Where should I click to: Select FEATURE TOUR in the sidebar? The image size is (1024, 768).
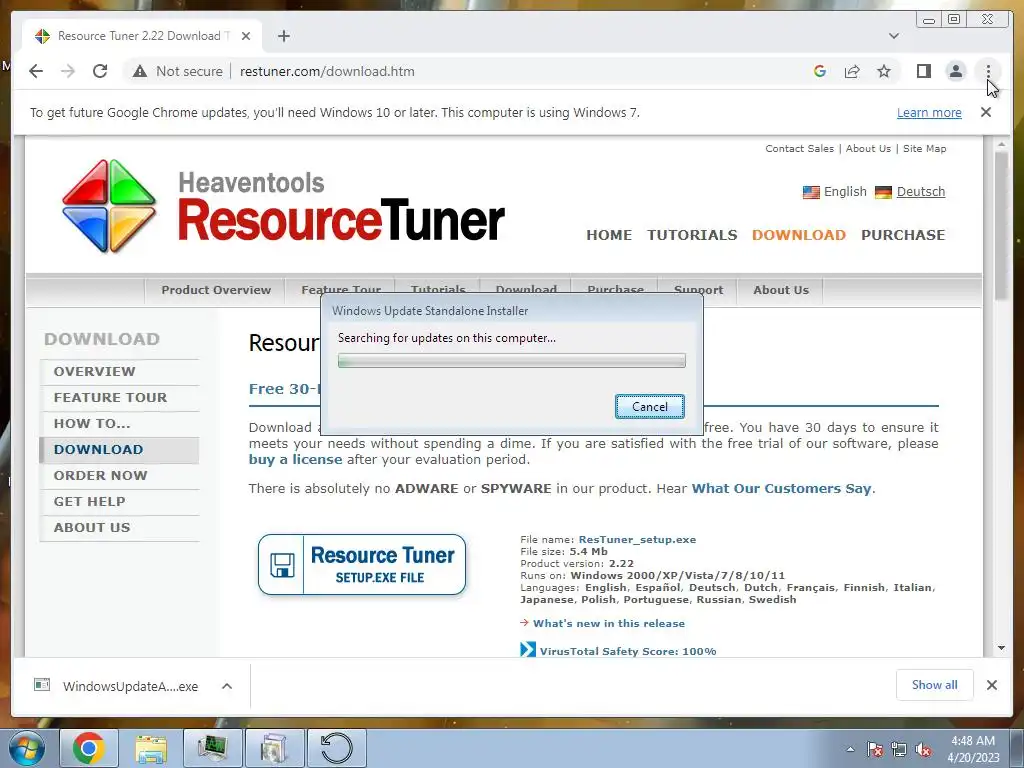point(120,398)
